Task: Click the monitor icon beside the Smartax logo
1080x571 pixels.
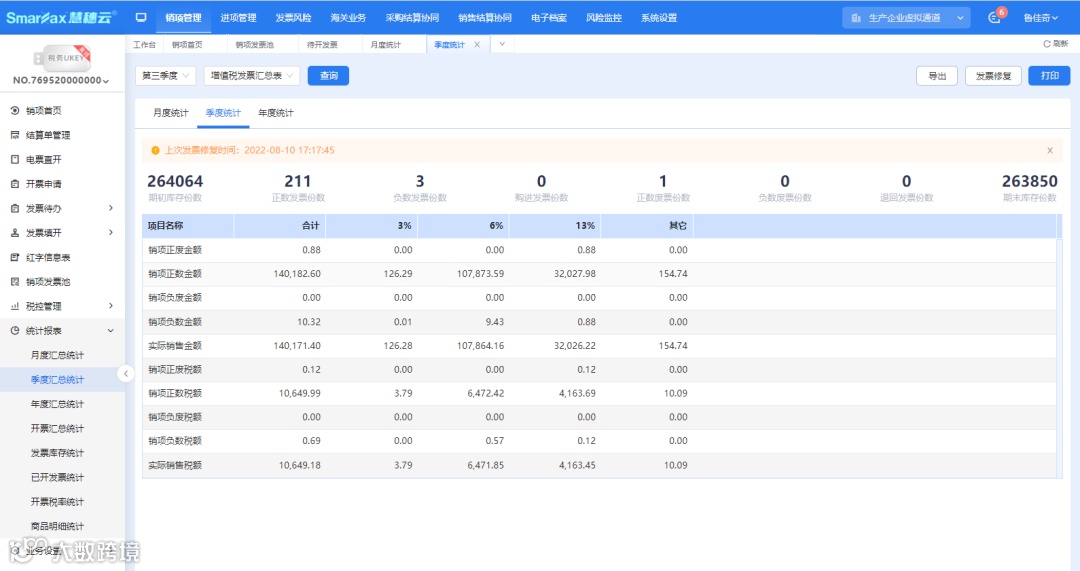Action: coord(141,17)
